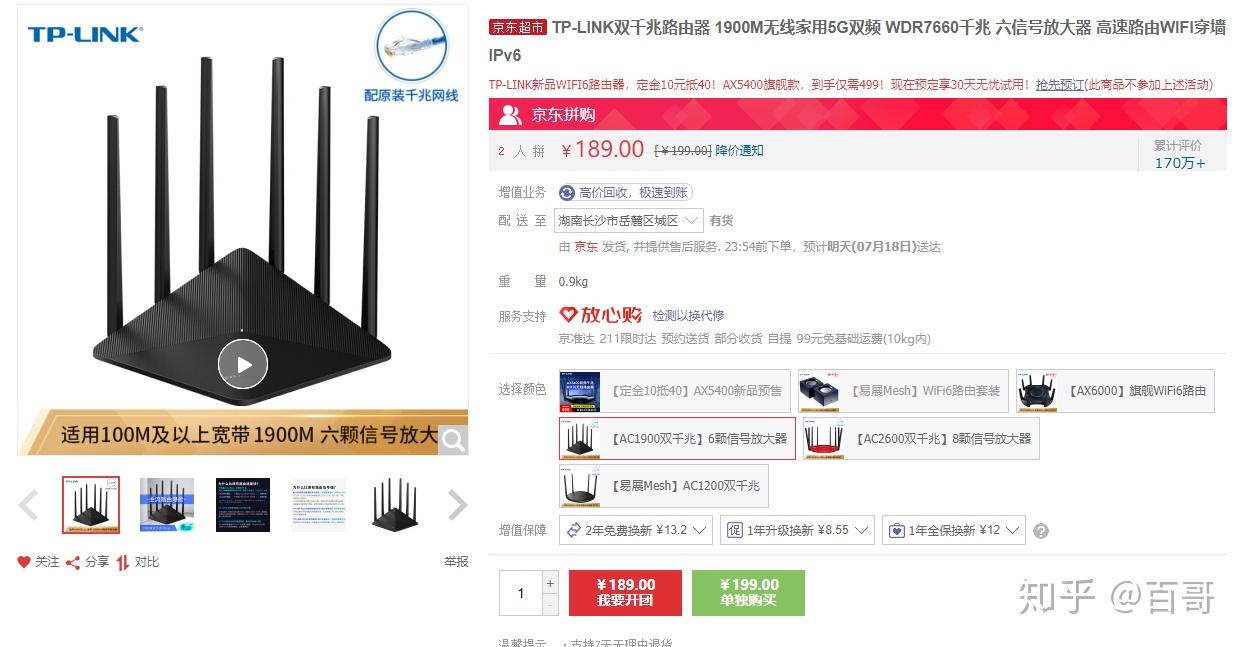
Task: Click the 高价回收 recycle service icon
Action: click(567, 192)
